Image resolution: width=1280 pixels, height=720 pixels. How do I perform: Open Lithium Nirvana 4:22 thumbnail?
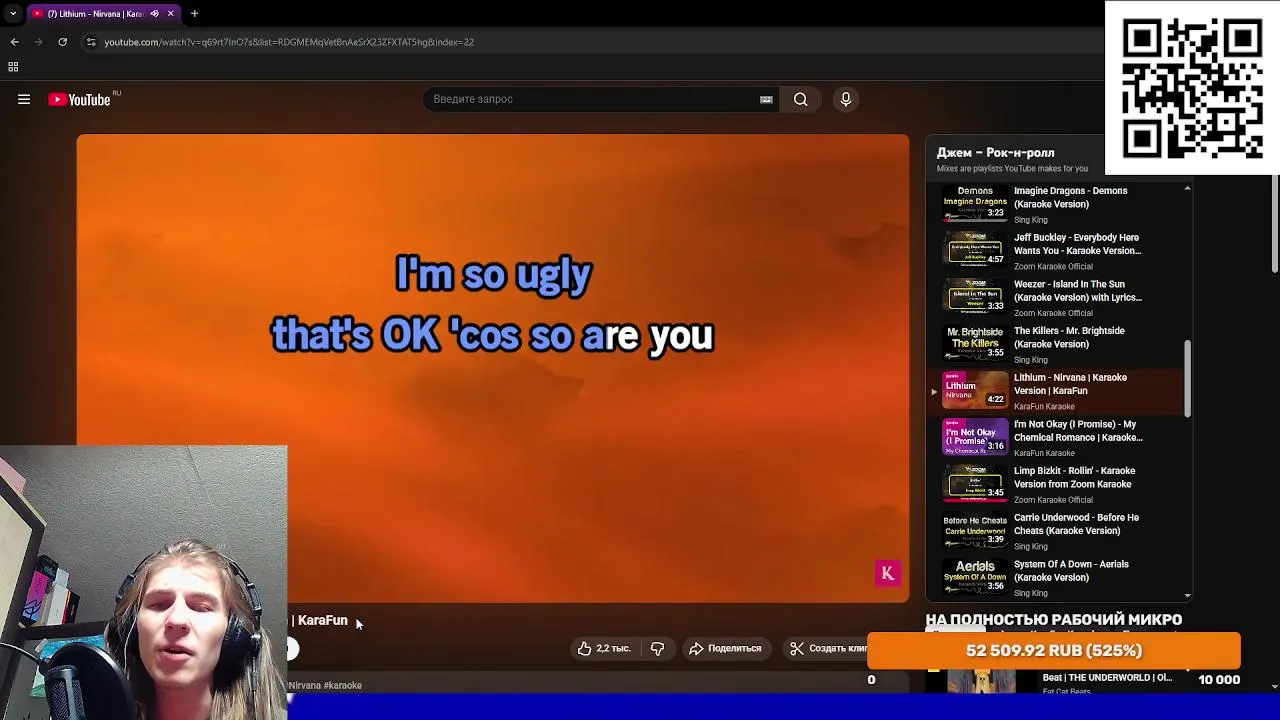[x=975, y=389]
